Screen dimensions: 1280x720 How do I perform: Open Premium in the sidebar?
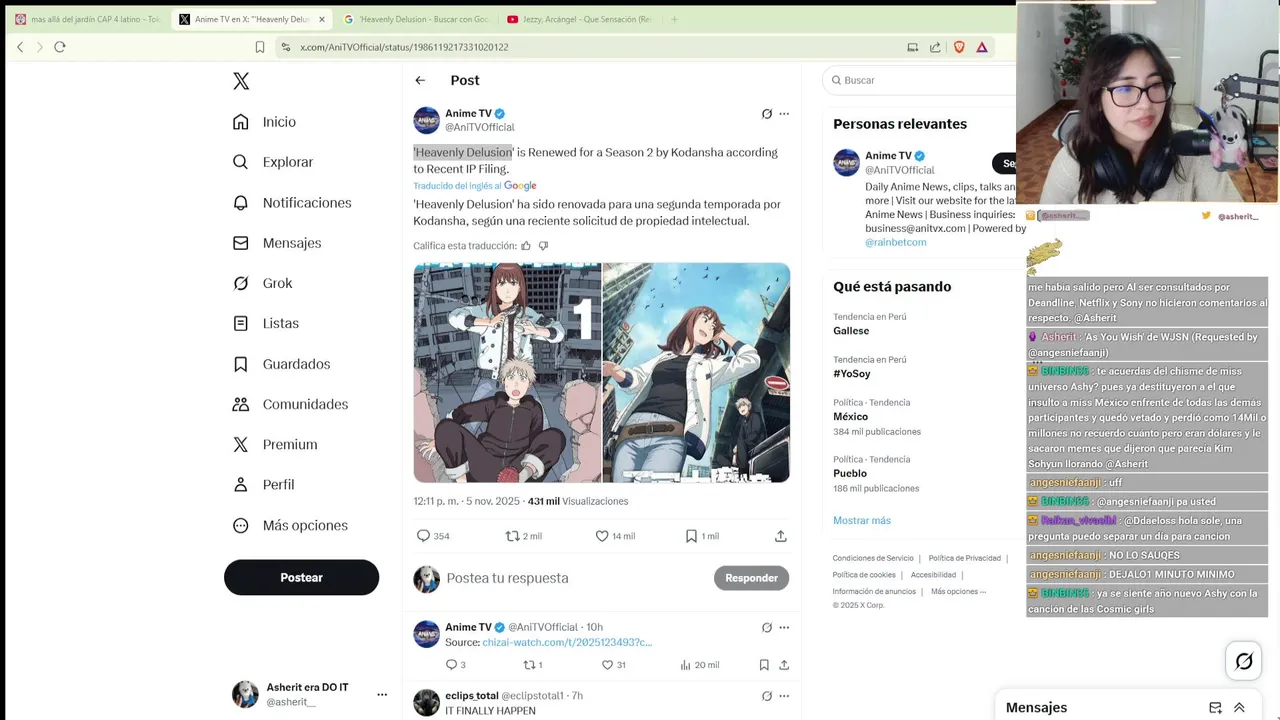coord(274,444)
